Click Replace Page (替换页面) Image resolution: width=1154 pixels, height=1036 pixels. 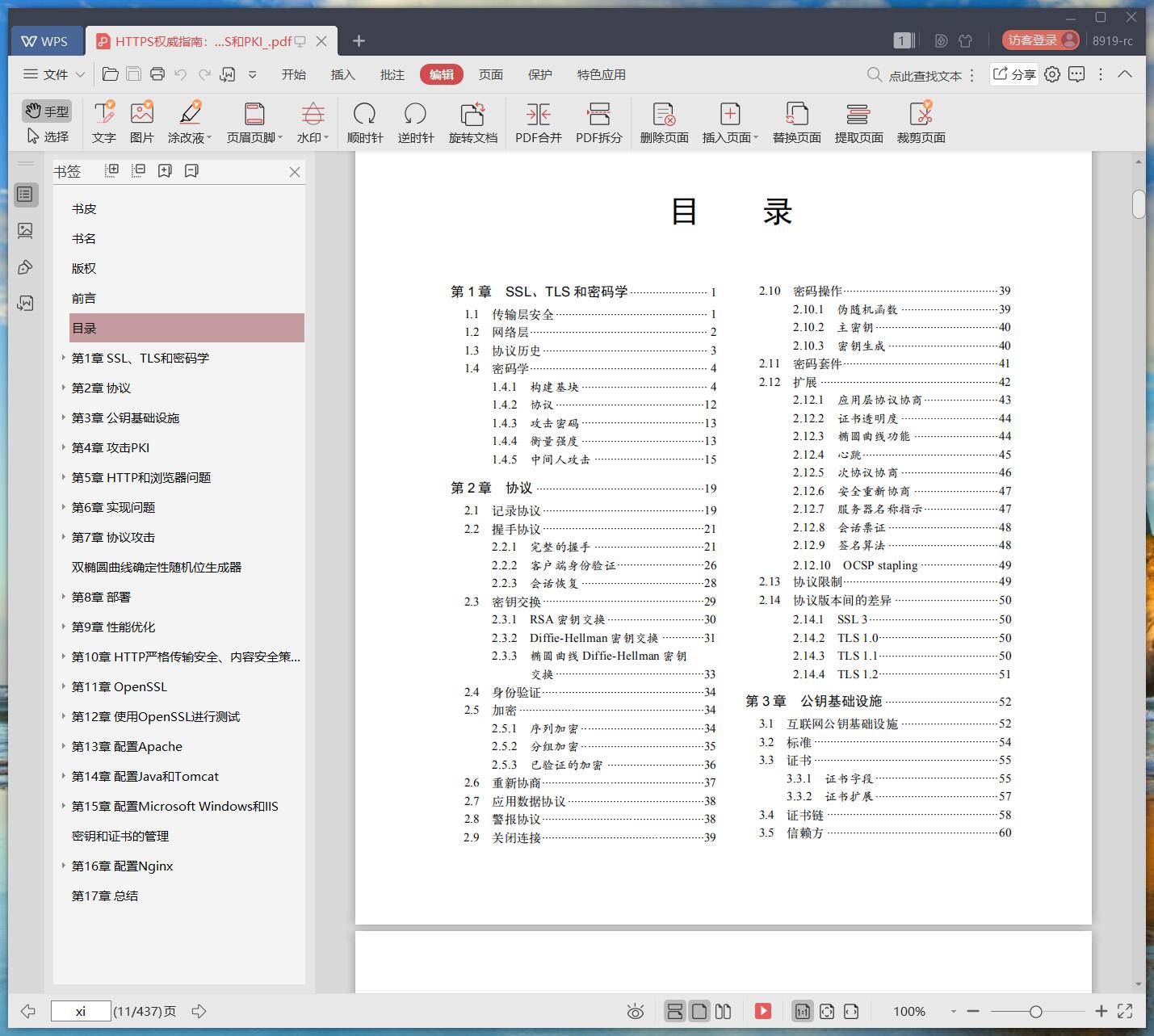click(796, 123)
